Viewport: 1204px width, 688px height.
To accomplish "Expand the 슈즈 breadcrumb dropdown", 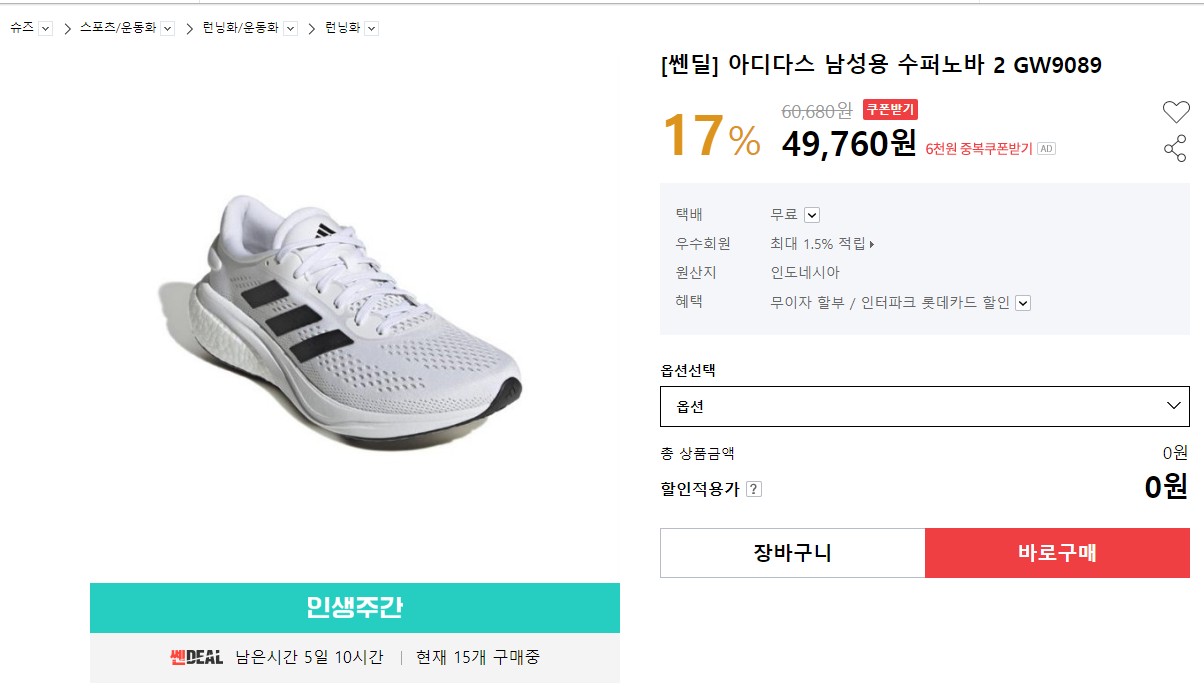I will click(x=45, y=28).
